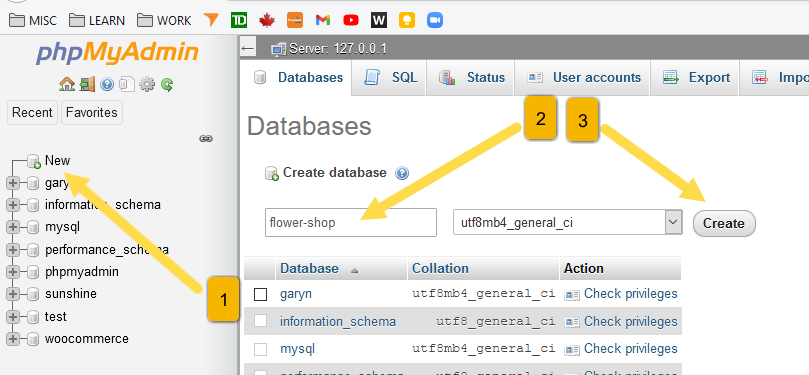
Task: Open the phpMyAdmin Home icon
Action: 67,84
